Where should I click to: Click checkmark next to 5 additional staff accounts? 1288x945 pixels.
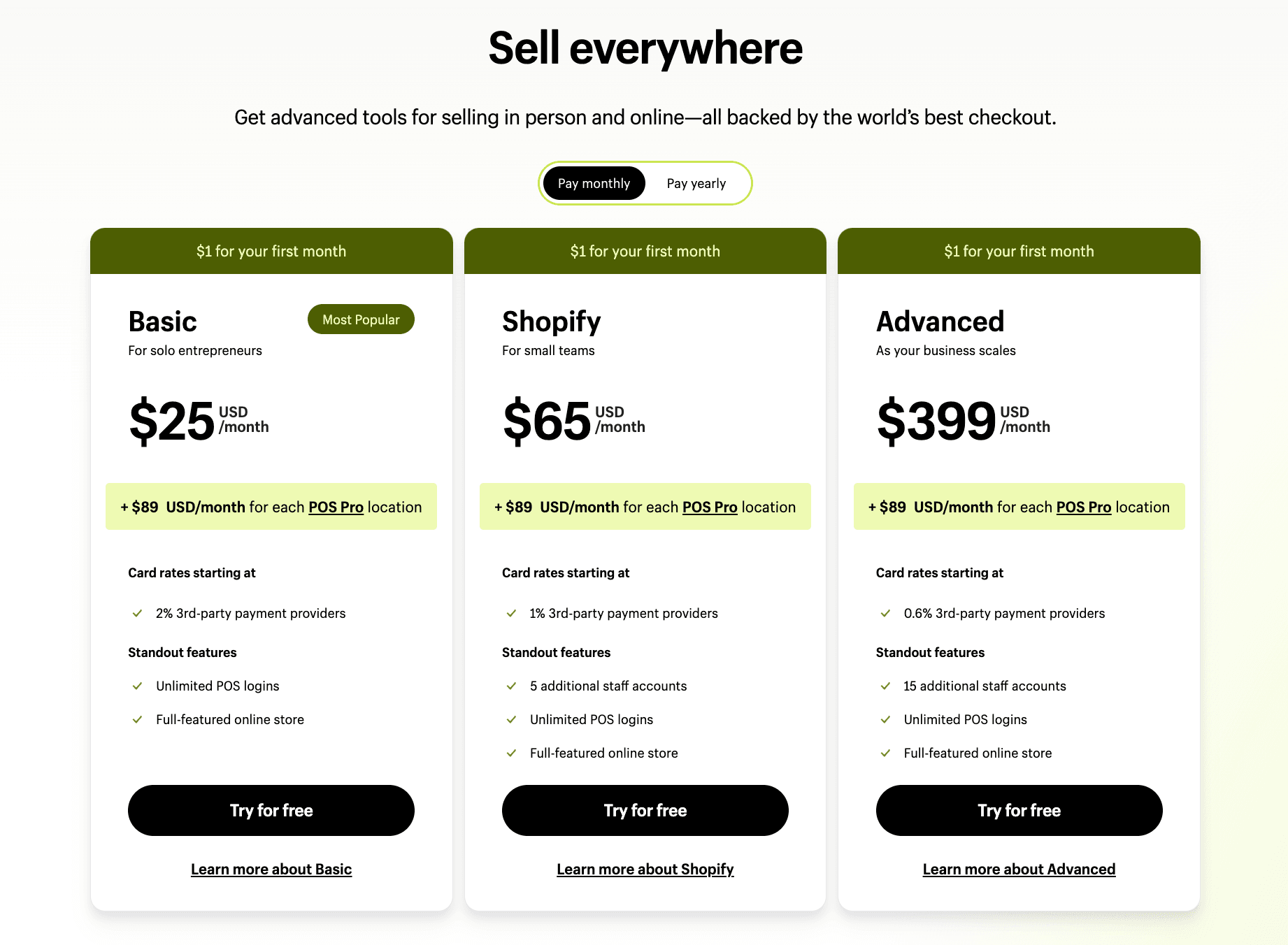point(512,686)
